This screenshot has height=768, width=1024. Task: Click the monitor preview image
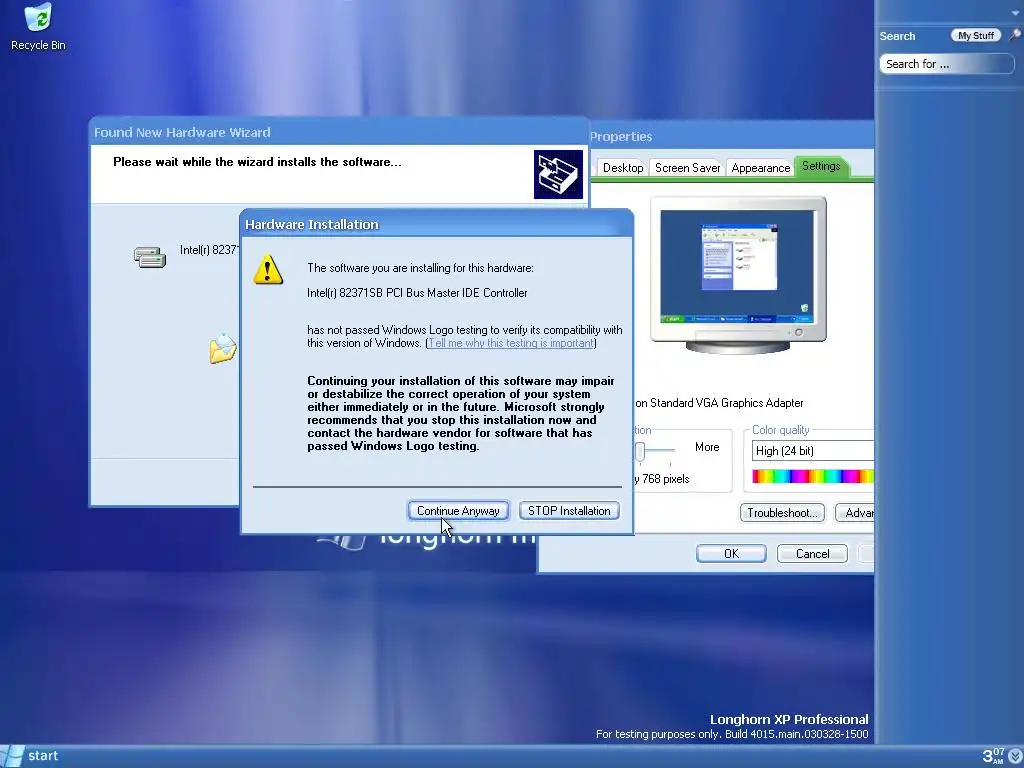pos(738,275)
